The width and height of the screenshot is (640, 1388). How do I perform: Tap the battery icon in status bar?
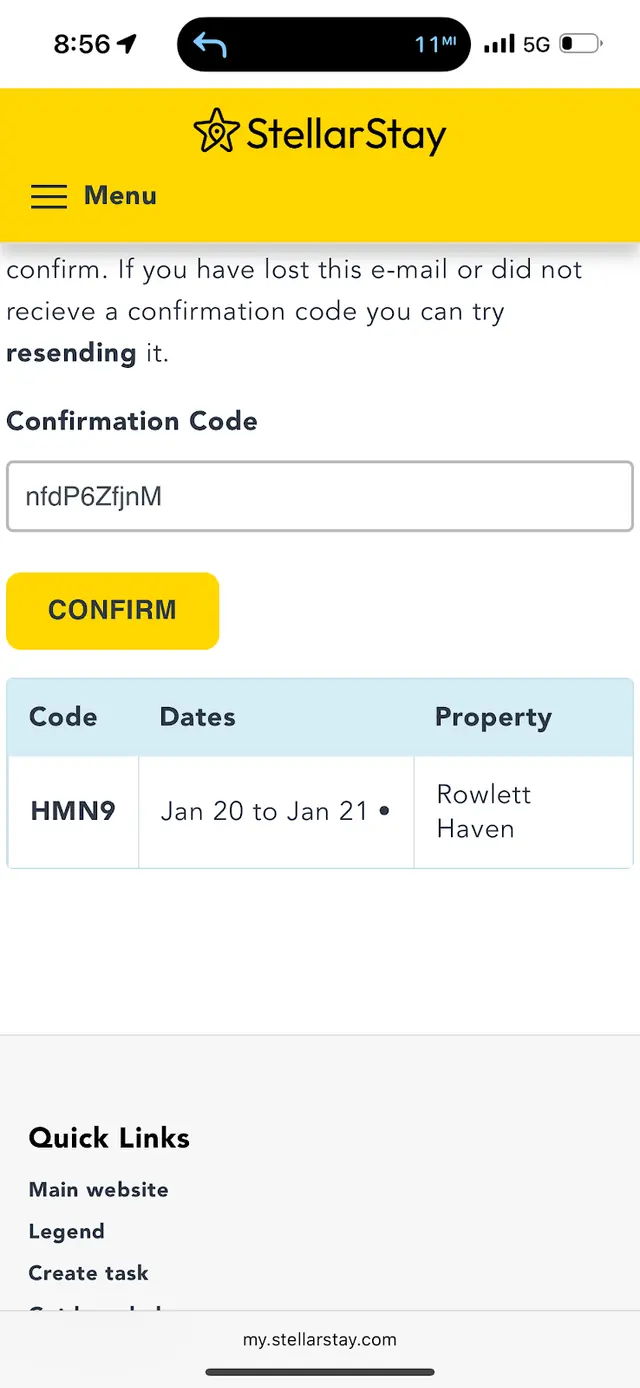pyautogui.click(x=581, y=44)
